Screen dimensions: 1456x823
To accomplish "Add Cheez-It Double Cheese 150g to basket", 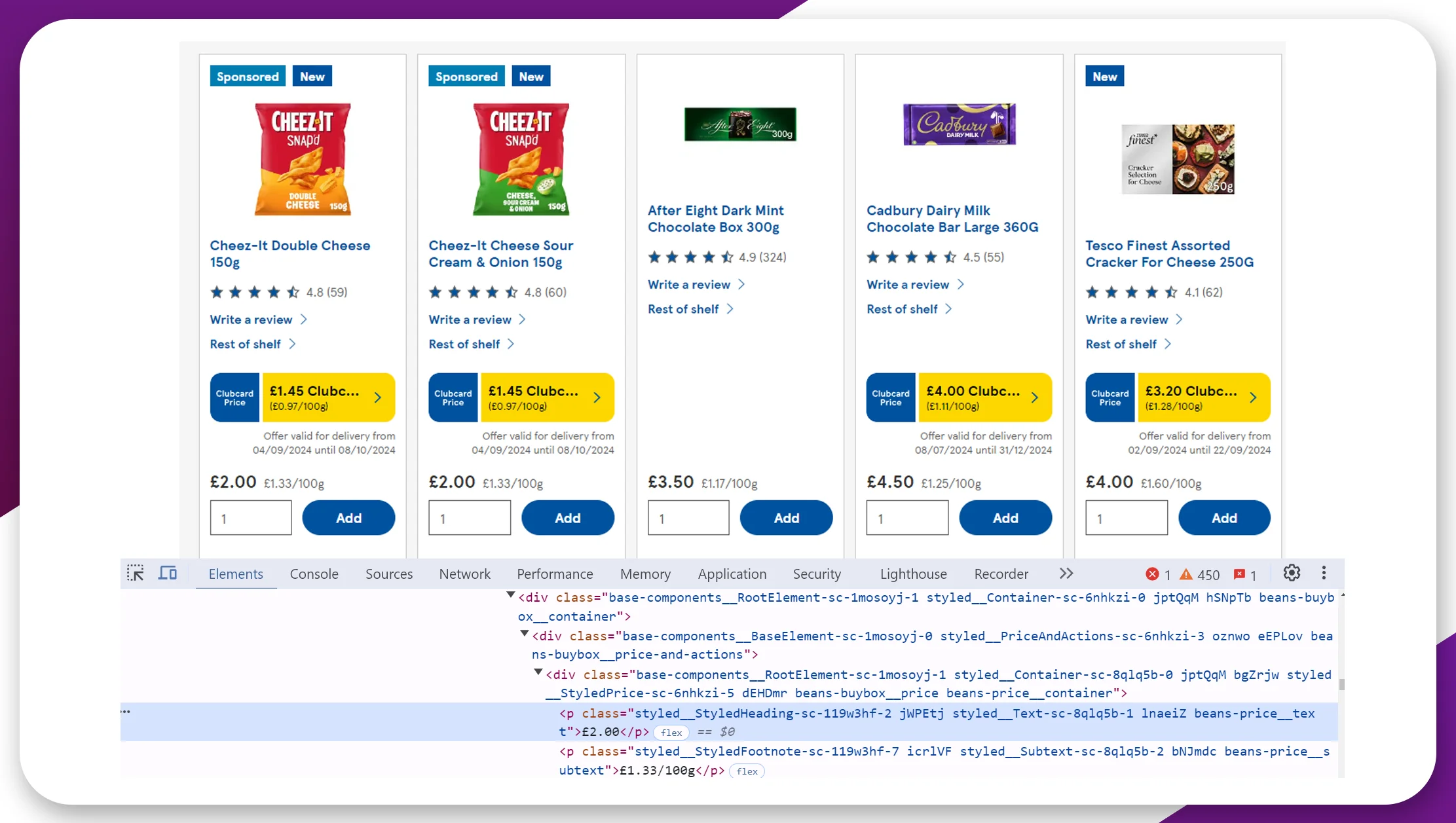I will [348, 518].
